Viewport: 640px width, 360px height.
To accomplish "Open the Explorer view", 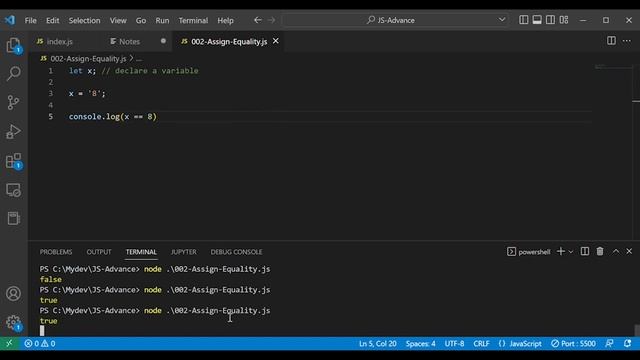I will click(13, 45).
